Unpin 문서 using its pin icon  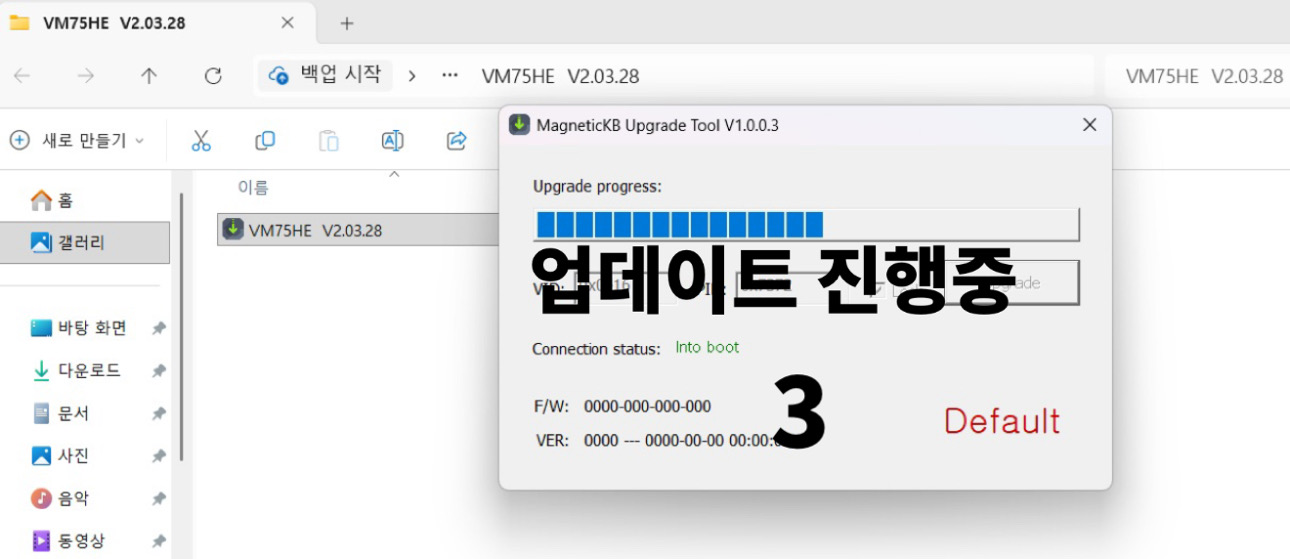[x=158, y=414]
